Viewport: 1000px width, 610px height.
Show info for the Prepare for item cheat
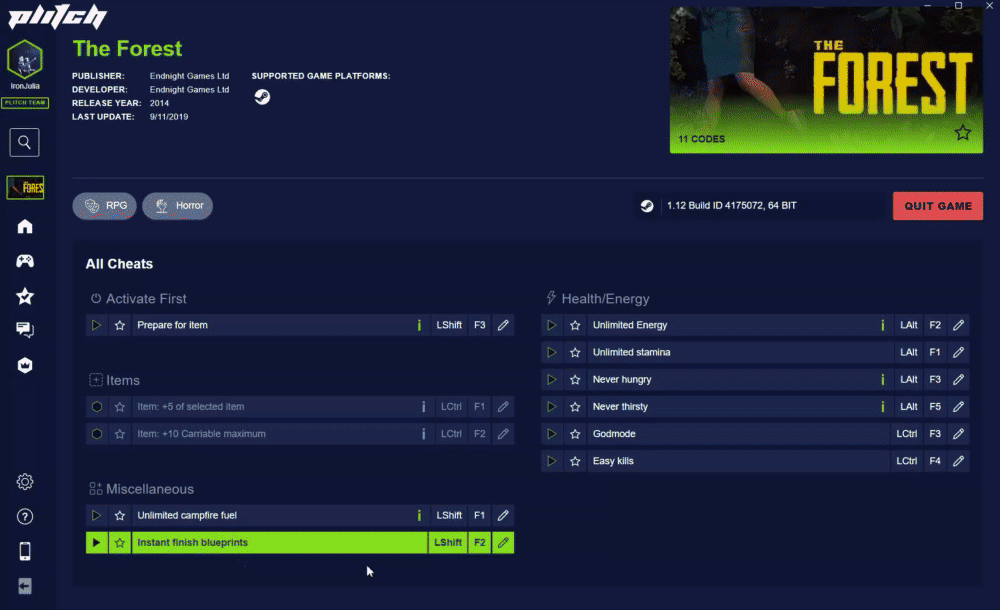coord(419,325)
